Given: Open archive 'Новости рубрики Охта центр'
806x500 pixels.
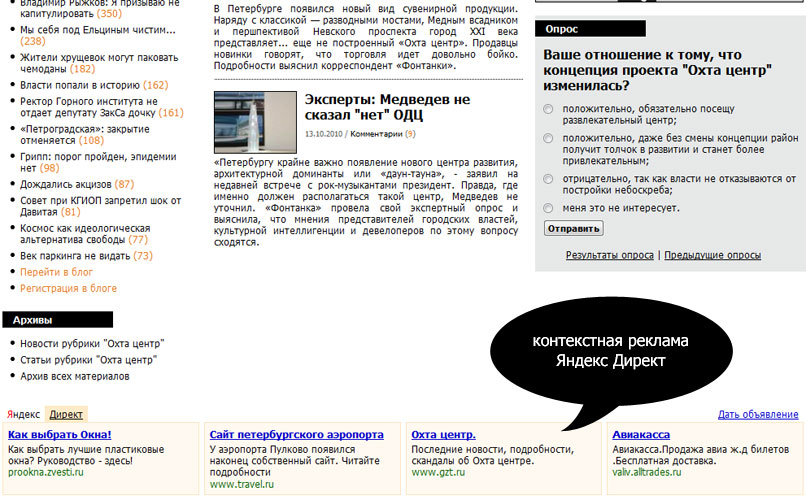Looking at the screenshot, I should (92, 343).
